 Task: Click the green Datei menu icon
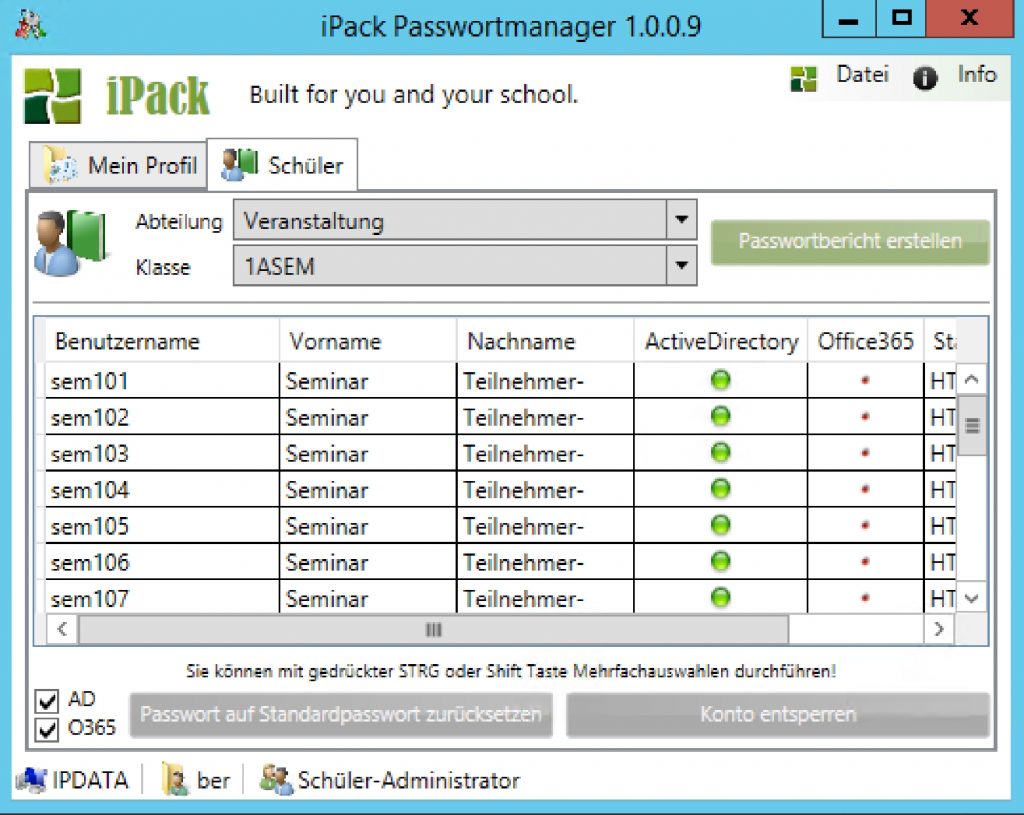pyautogui.click(x=804, y=79)
